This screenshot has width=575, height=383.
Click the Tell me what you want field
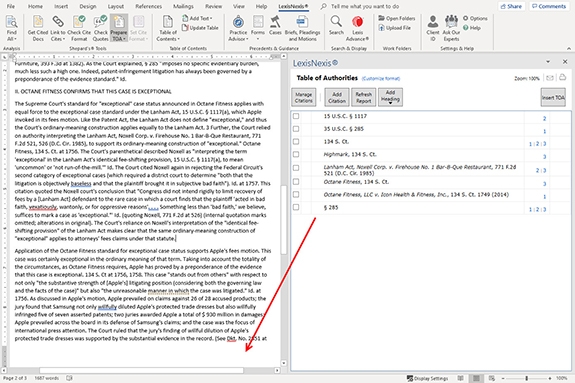point(365,6)
